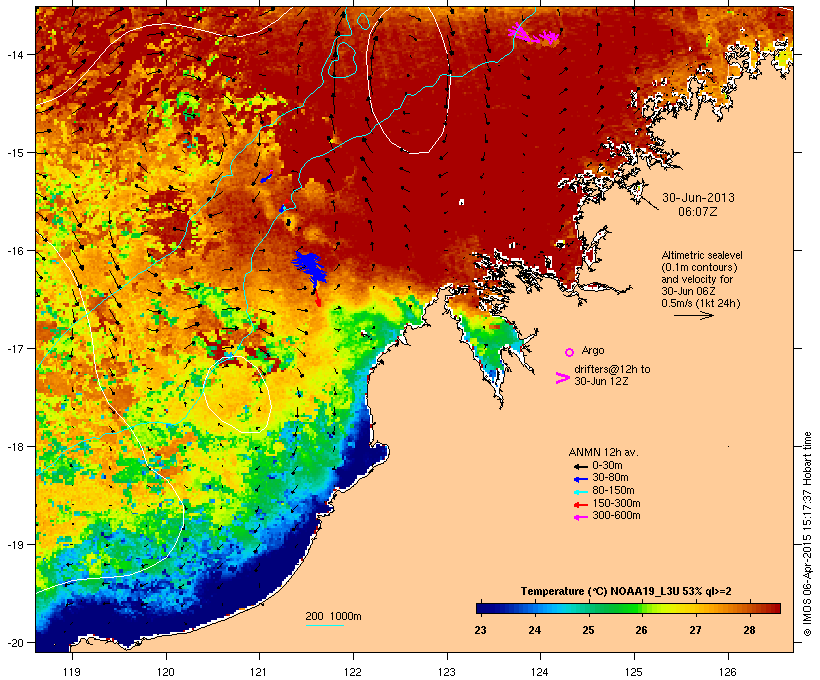Click the -15 latitude axis label
This screenshot has width=820, height=680.
(14, 153)
